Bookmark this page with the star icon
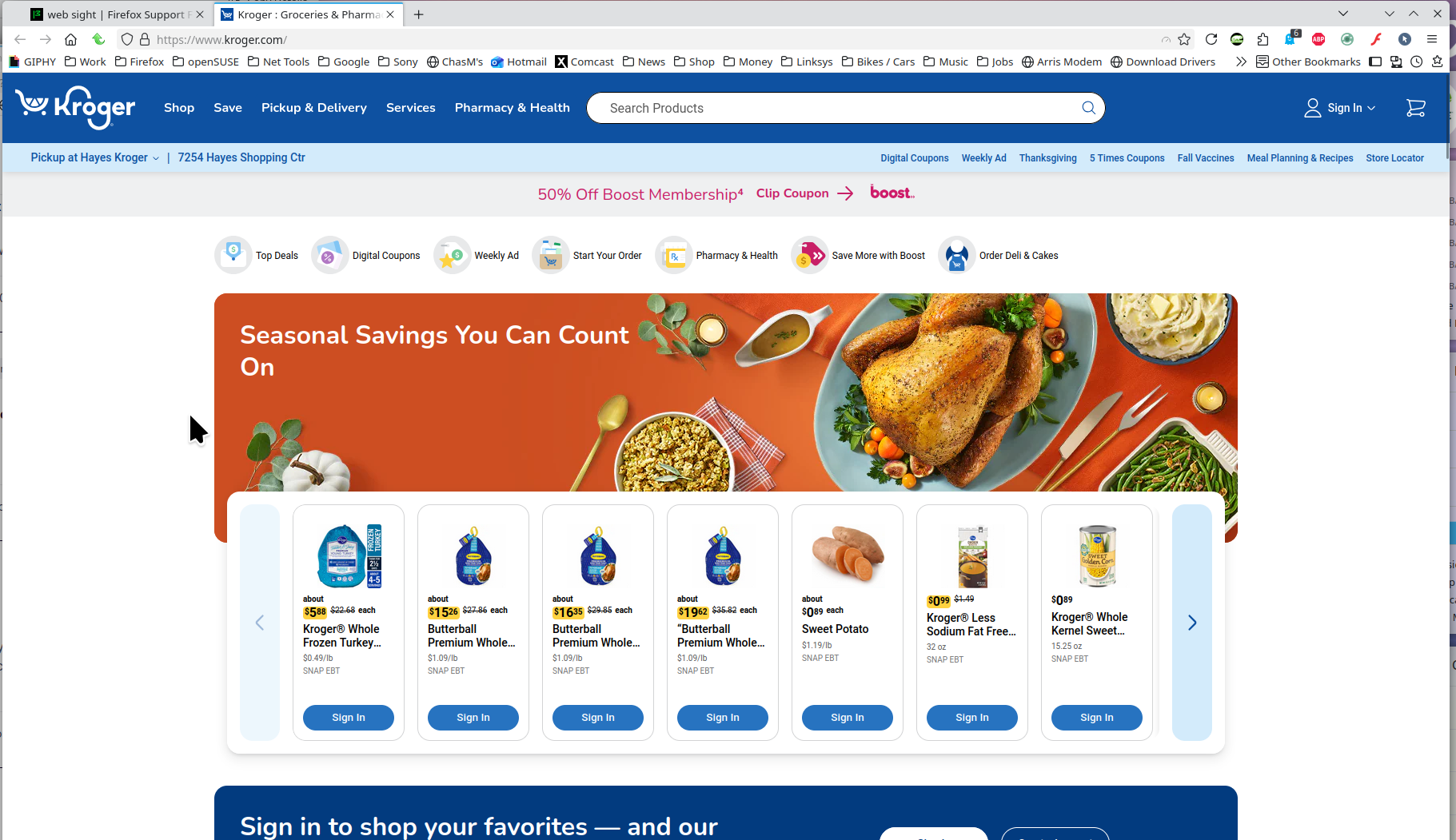 pyautogui.click(x=1184, y=39)
